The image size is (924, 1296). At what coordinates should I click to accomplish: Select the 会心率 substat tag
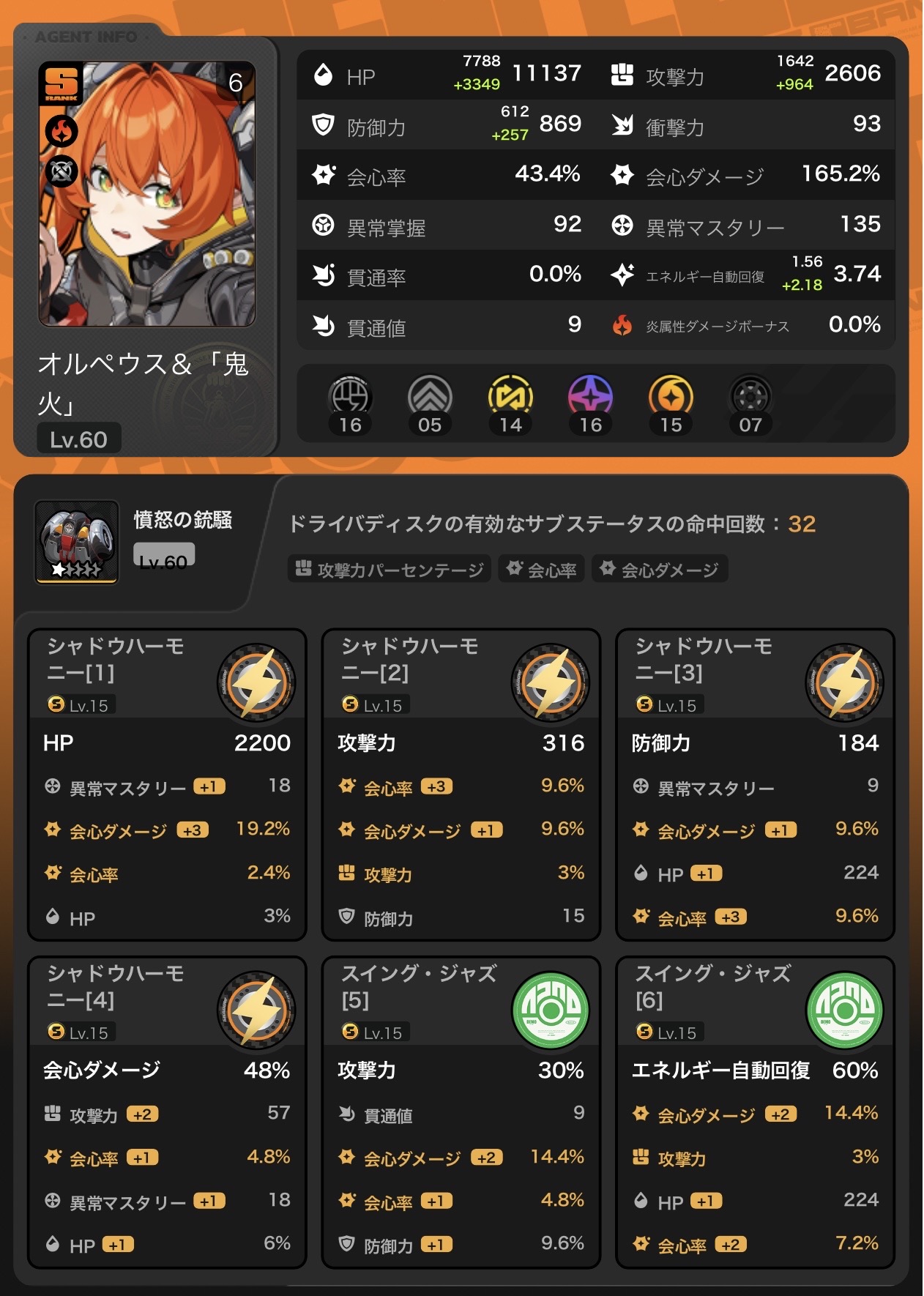541,569
